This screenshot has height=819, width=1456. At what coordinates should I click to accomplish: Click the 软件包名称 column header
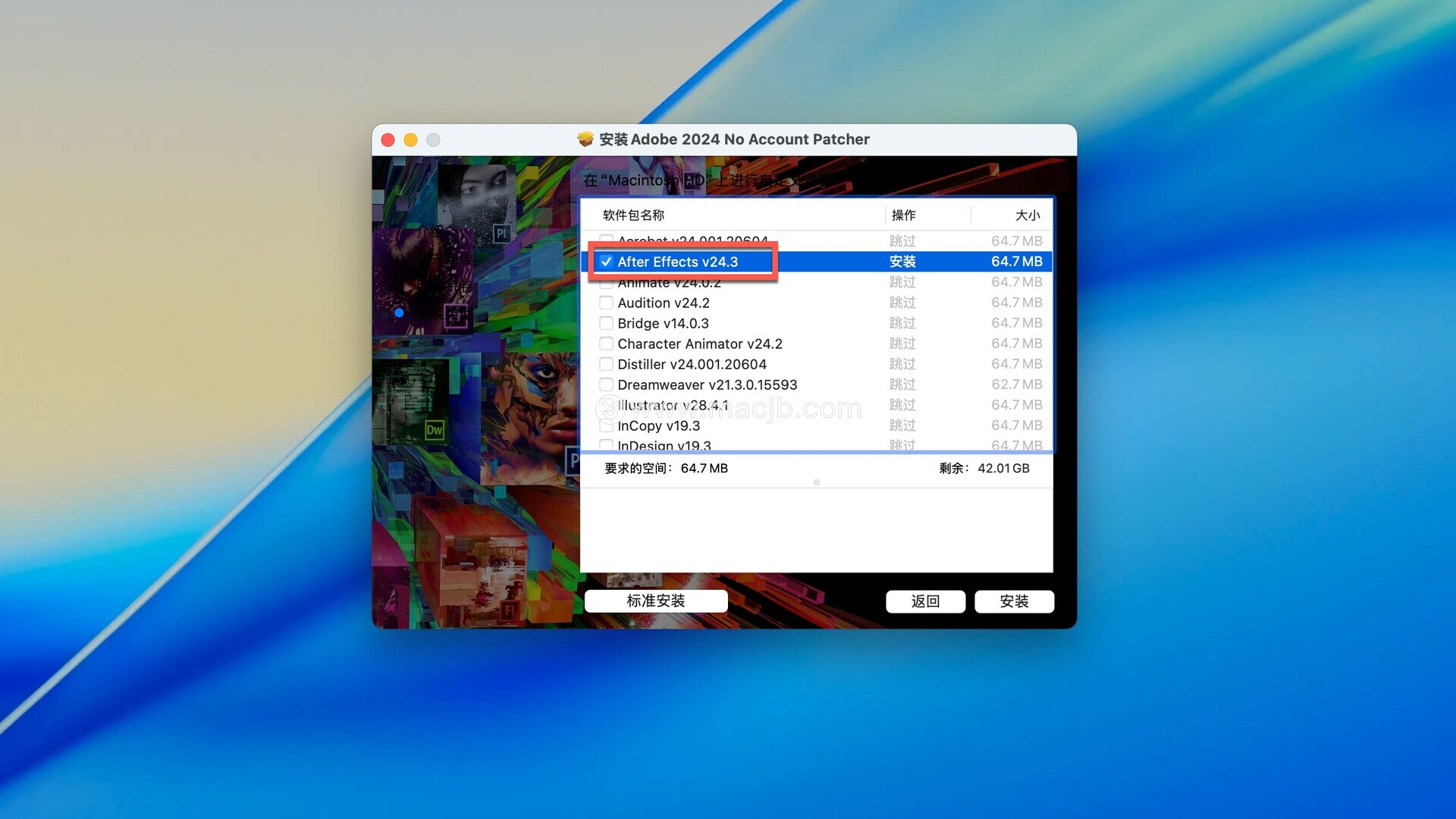(x=633, y=215)
